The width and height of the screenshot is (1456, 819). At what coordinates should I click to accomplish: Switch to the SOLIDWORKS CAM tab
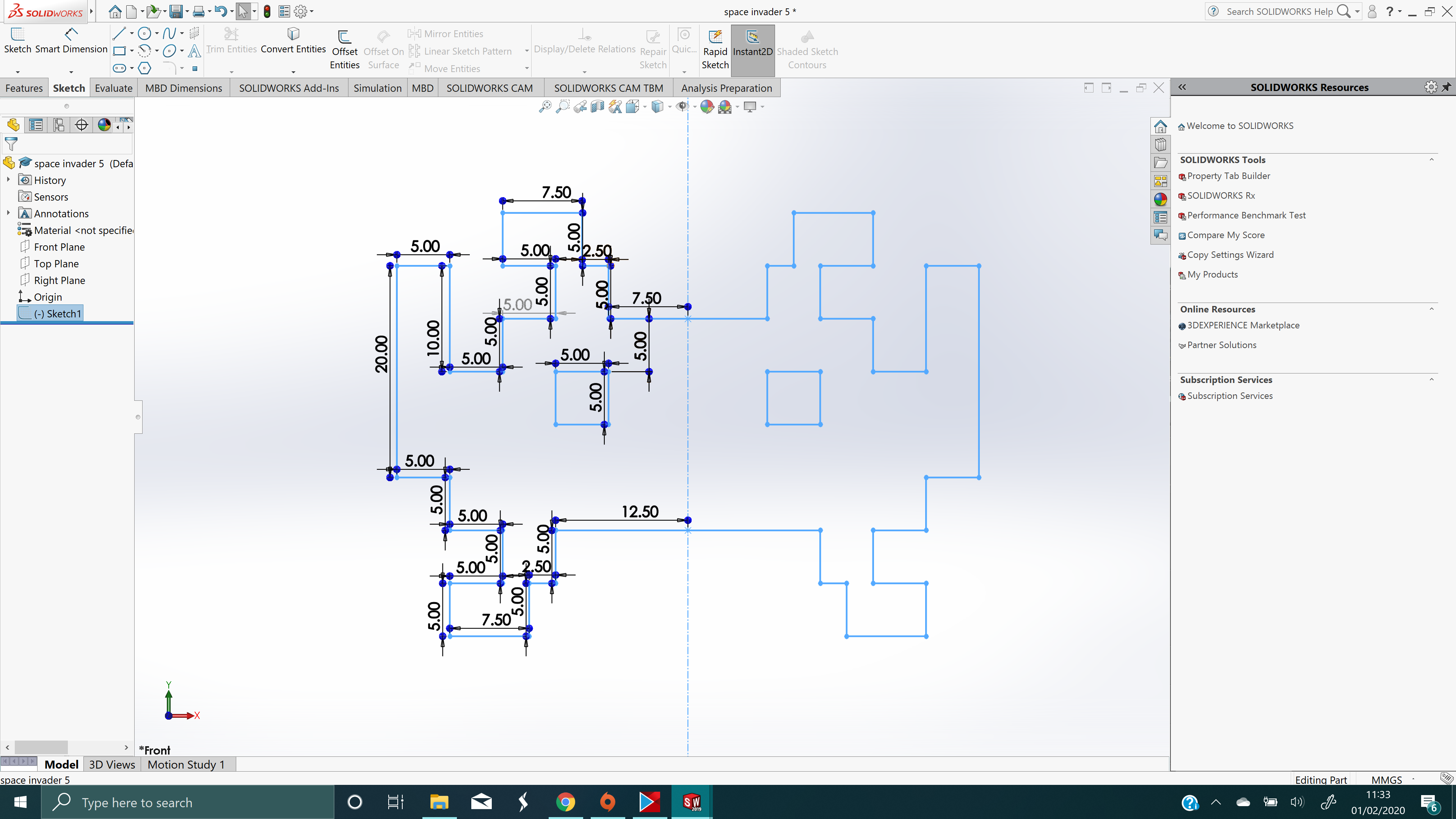pyautogui.click(x=490, y=88)
